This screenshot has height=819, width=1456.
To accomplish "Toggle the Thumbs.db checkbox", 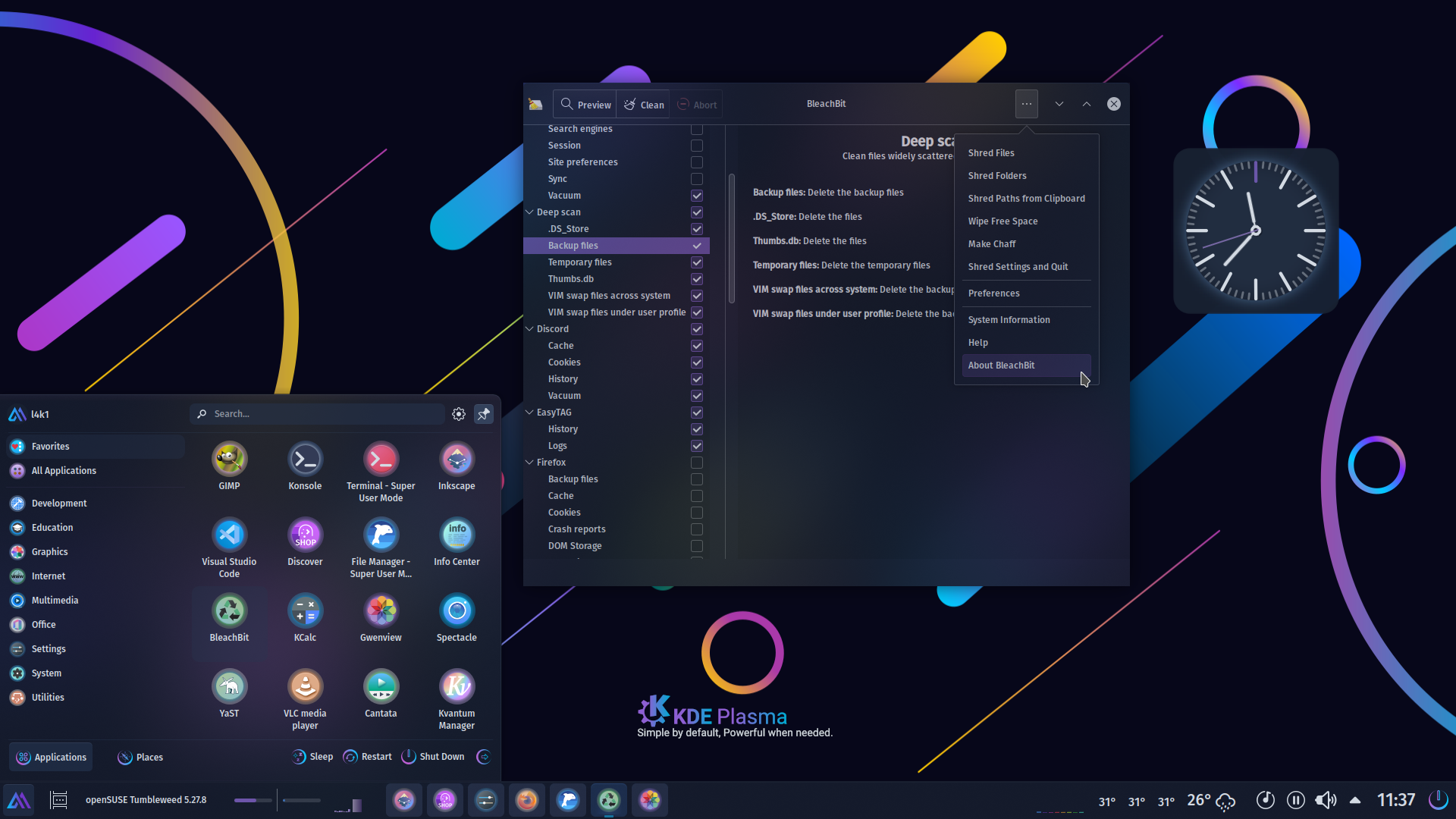I will tap(697, 279).
